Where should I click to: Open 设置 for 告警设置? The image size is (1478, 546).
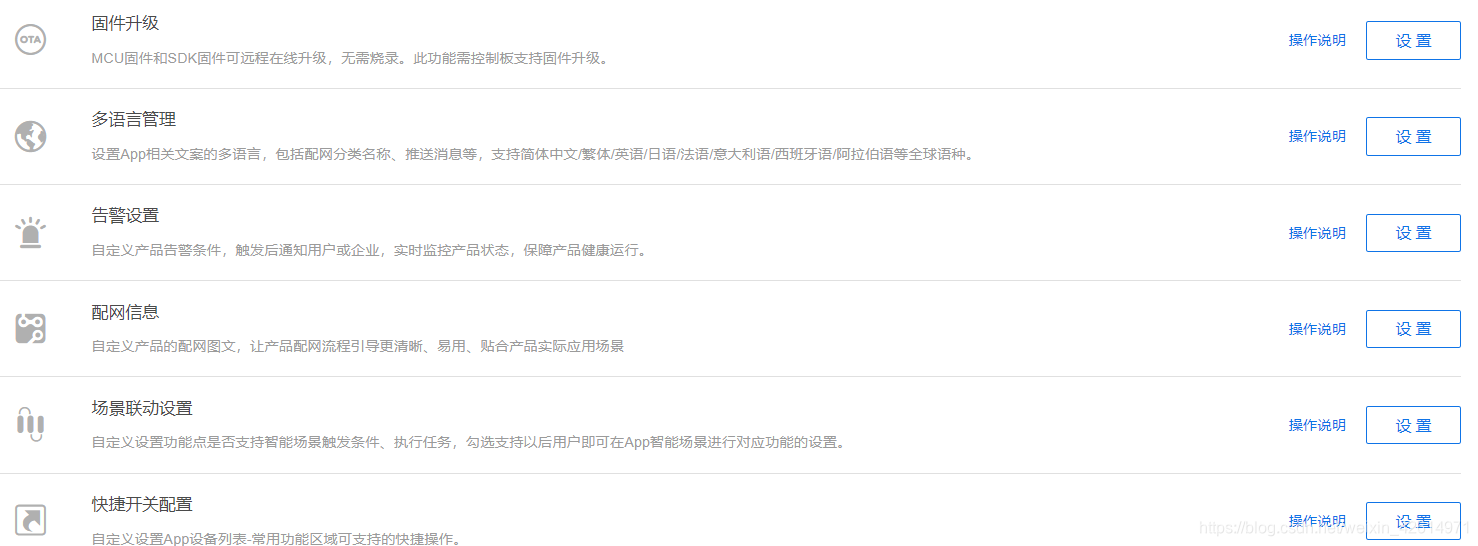pyautogui.click(x=1413, y=233)
